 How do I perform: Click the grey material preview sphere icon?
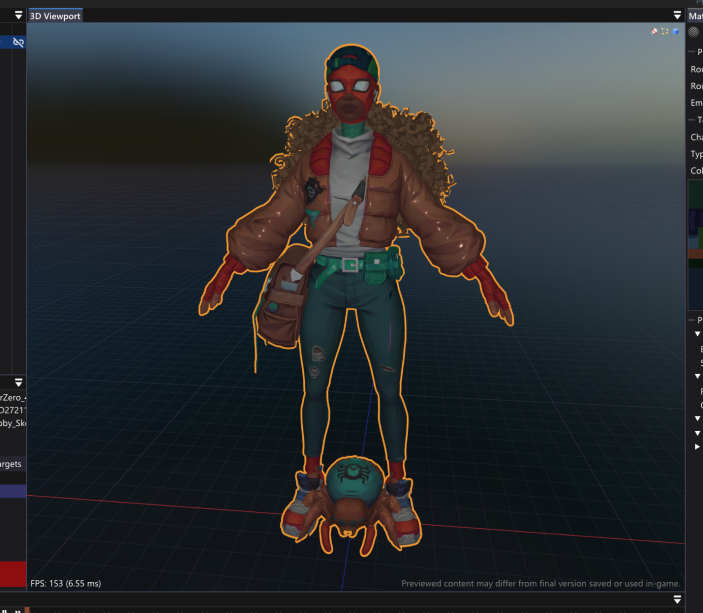click(694, 32)
